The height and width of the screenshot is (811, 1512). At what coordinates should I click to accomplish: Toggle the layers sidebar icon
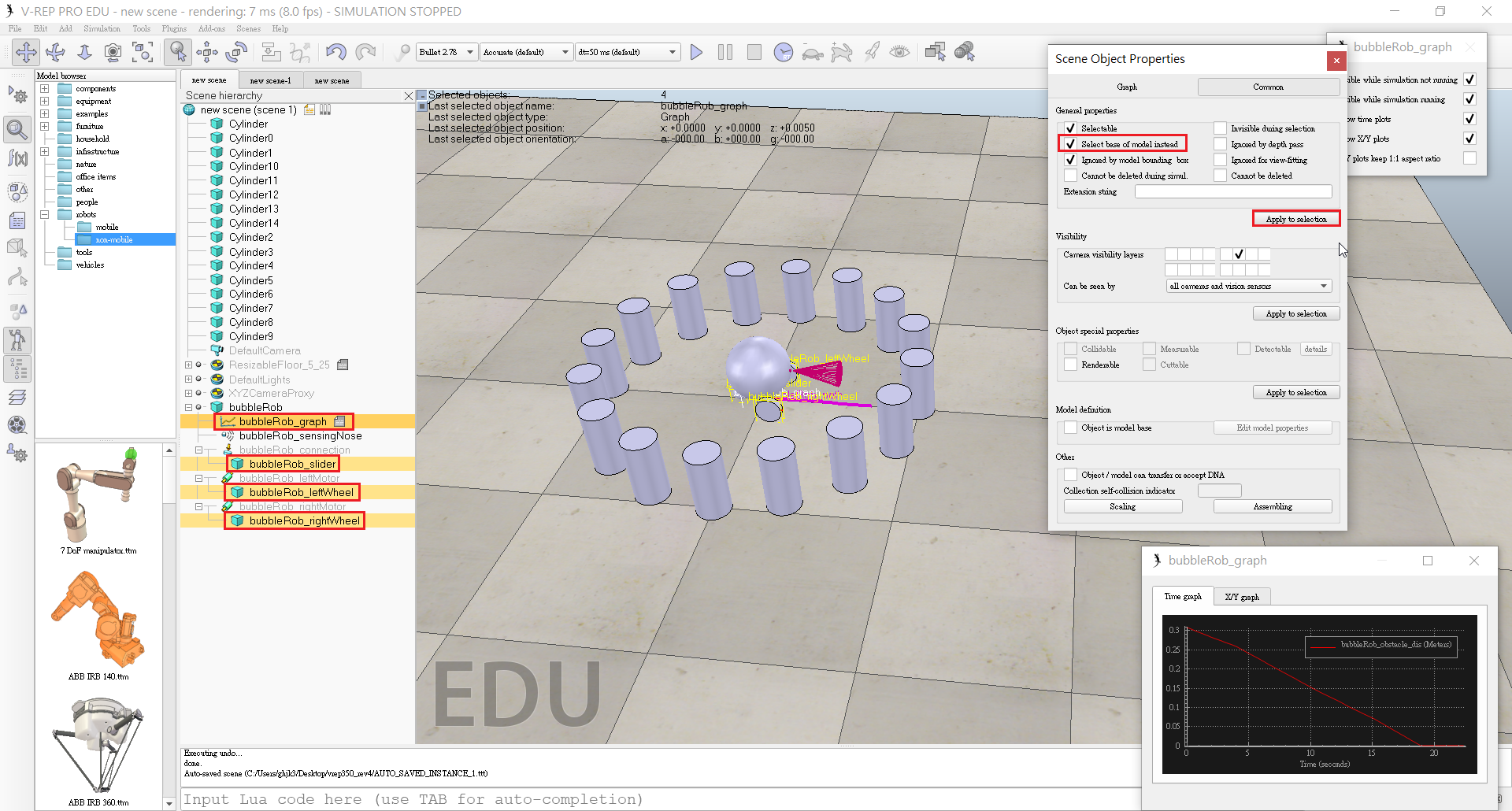(x=17, y=397)
